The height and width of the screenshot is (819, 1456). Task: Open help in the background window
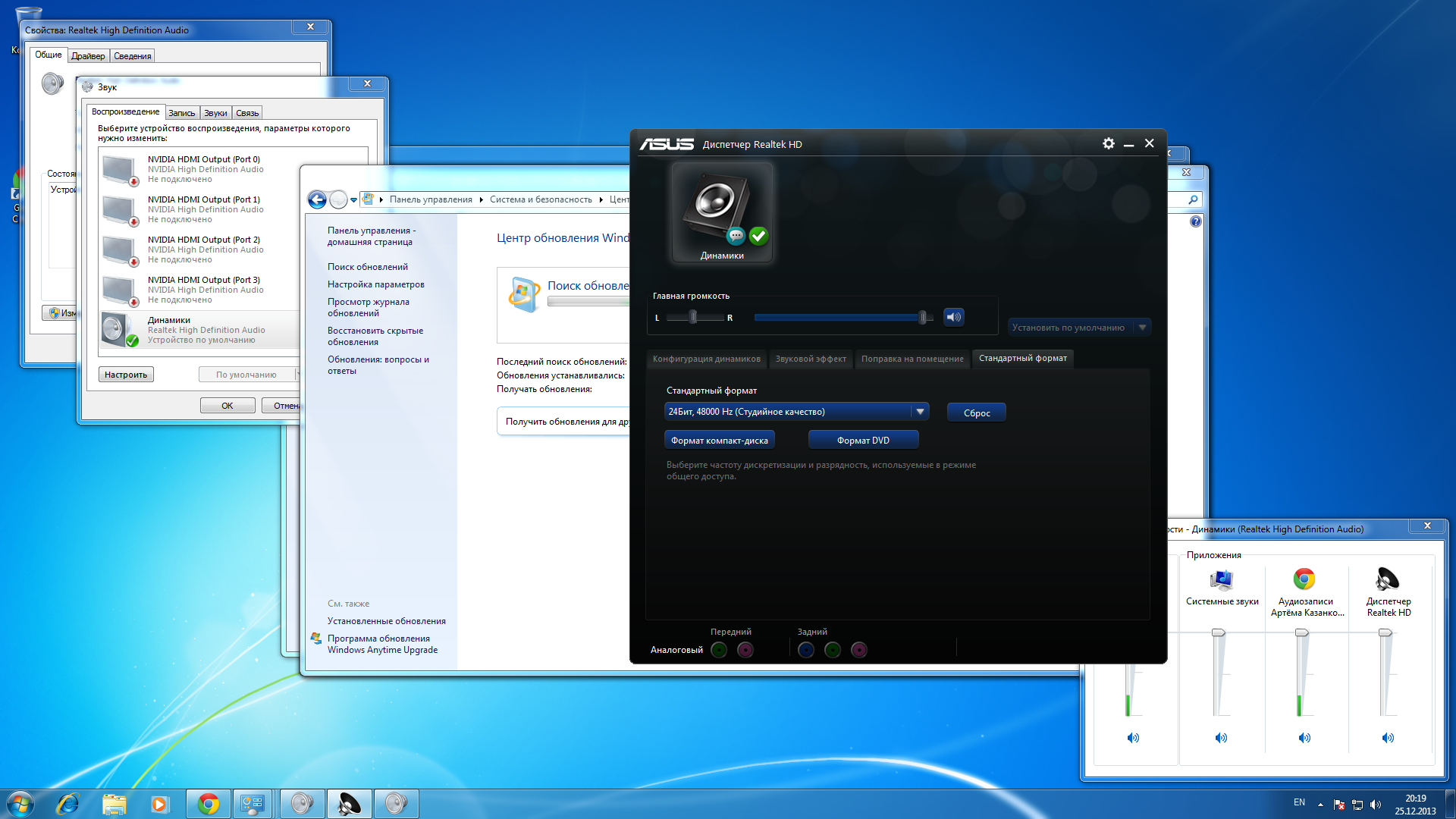pos(1196,221)
